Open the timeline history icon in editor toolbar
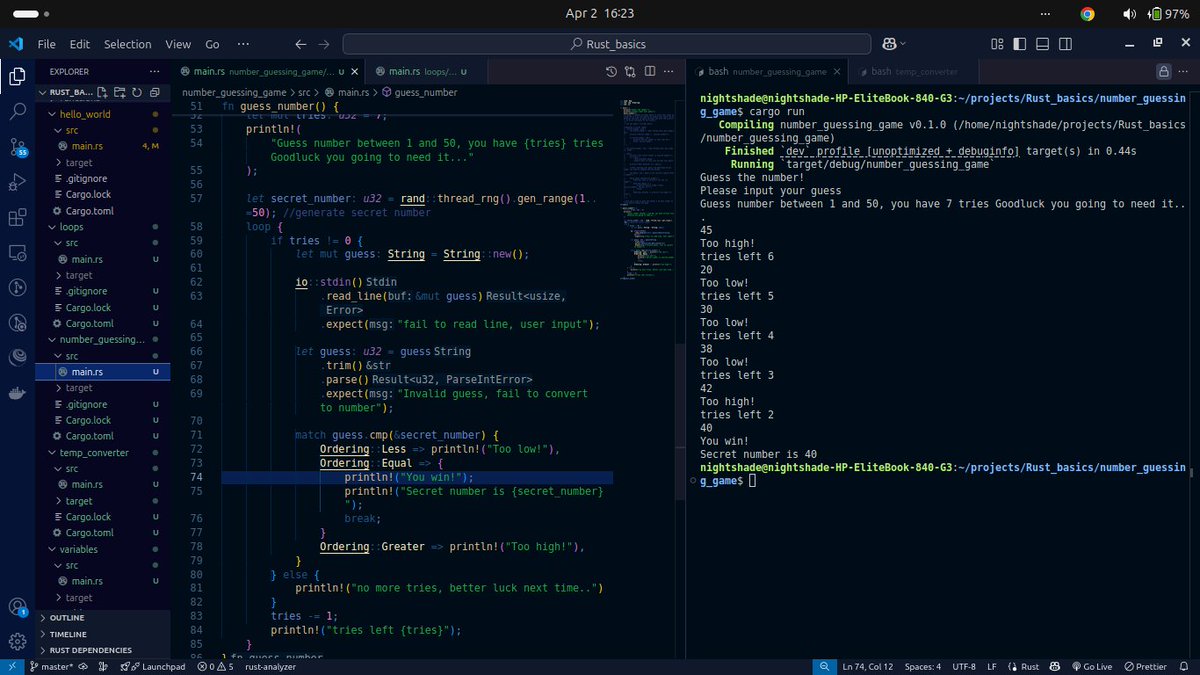Screen dimensions: 1200x675 (612, 72)
